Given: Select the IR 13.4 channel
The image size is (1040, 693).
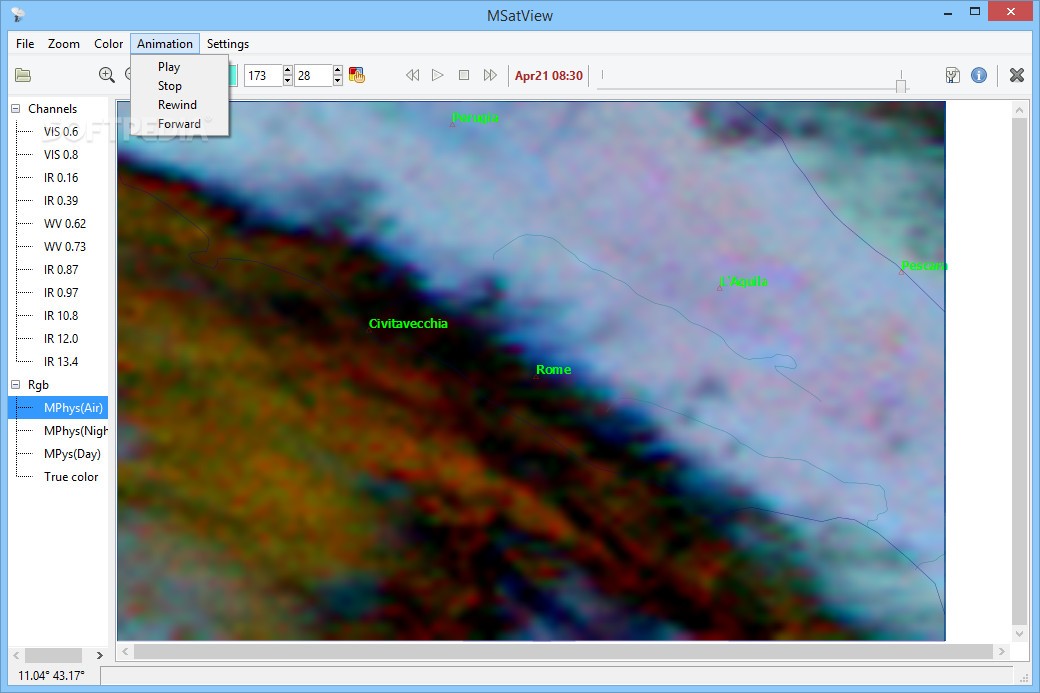Looking at the screenshot, I should pos(61,361).
